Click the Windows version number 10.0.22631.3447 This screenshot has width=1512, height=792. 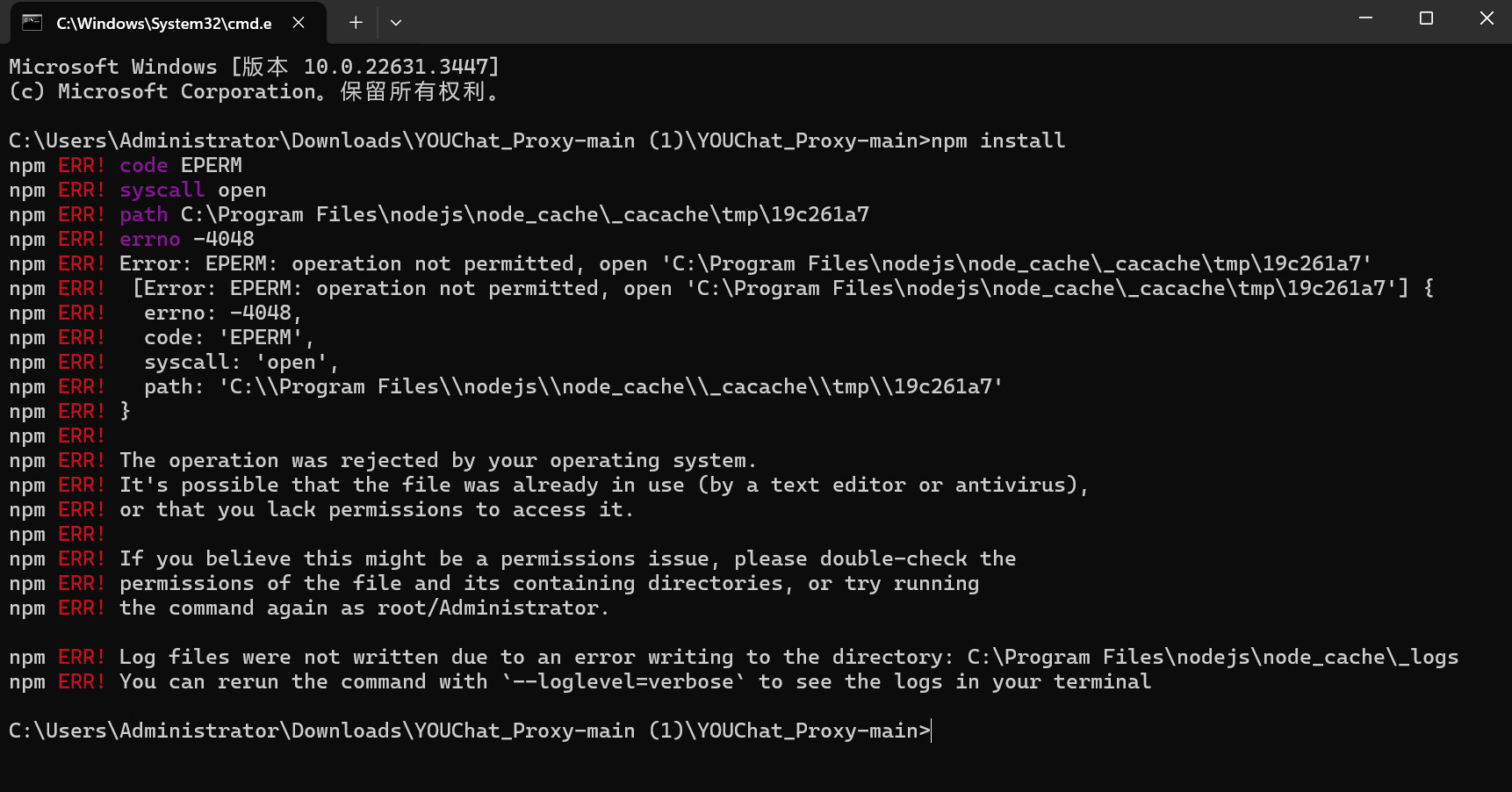pos(400,67)
